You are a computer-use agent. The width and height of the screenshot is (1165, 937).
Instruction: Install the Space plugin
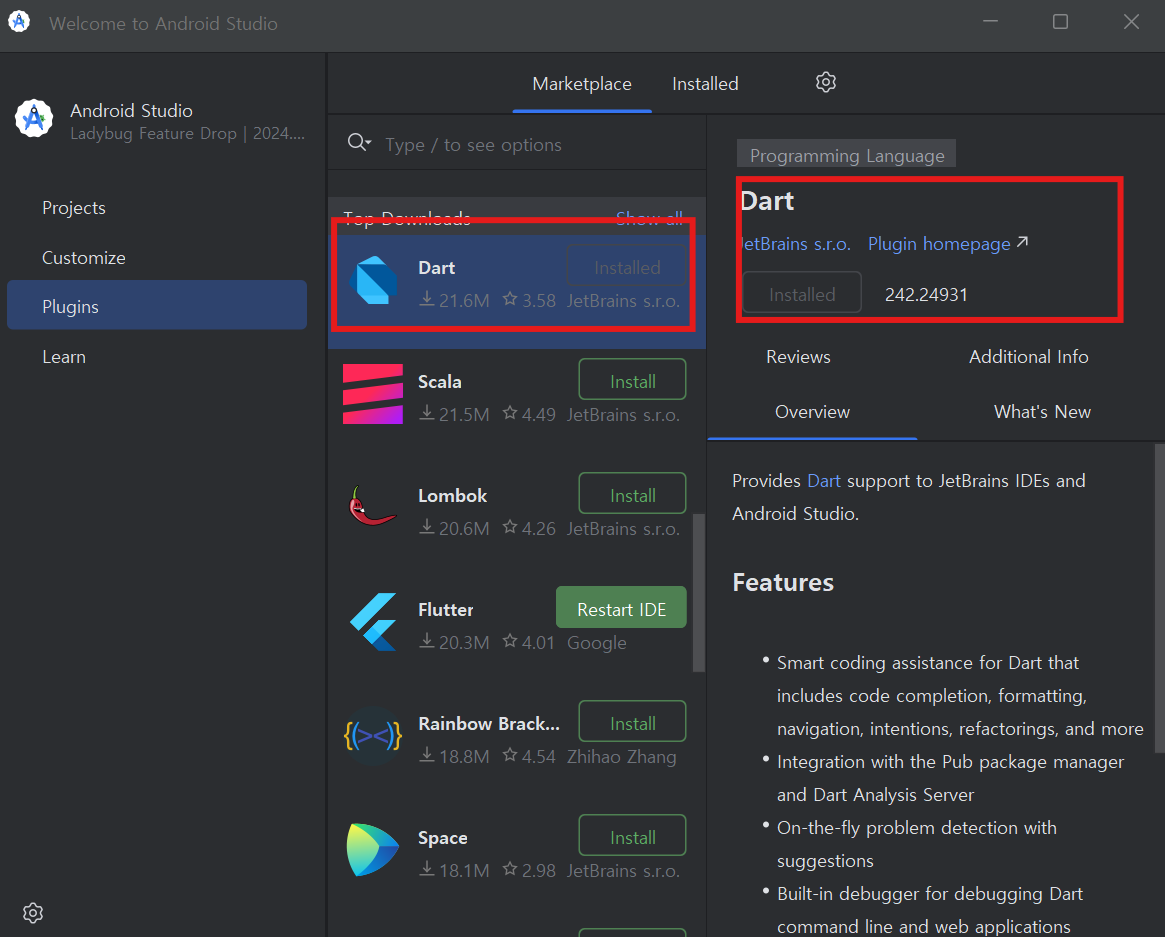[632, 836]
